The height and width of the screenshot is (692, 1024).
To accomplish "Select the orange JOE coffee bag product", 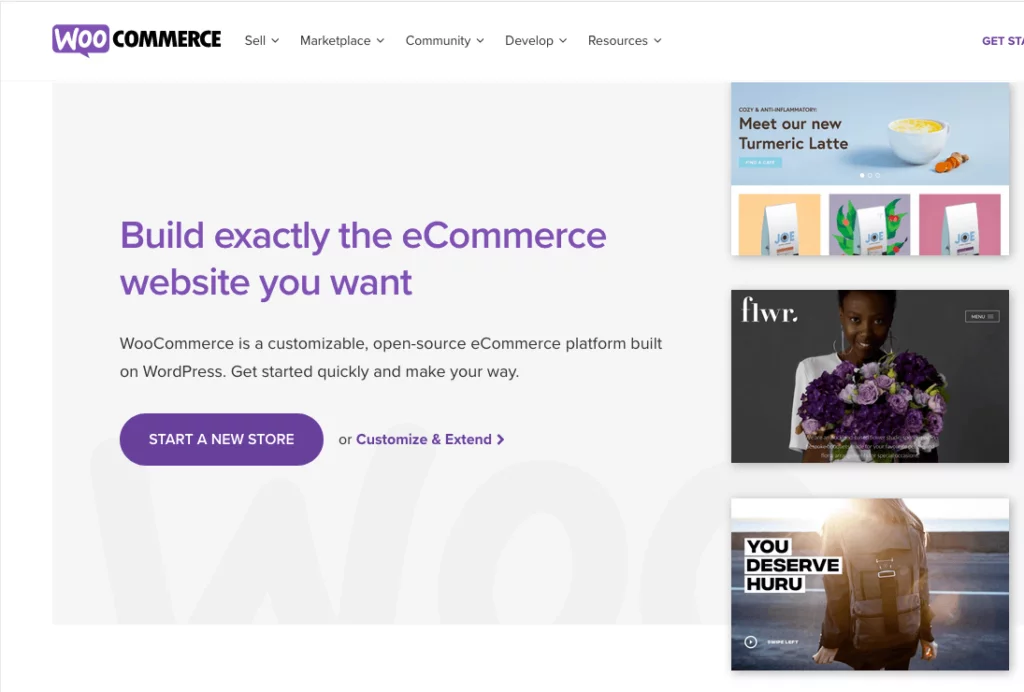I will click(780, 224).
